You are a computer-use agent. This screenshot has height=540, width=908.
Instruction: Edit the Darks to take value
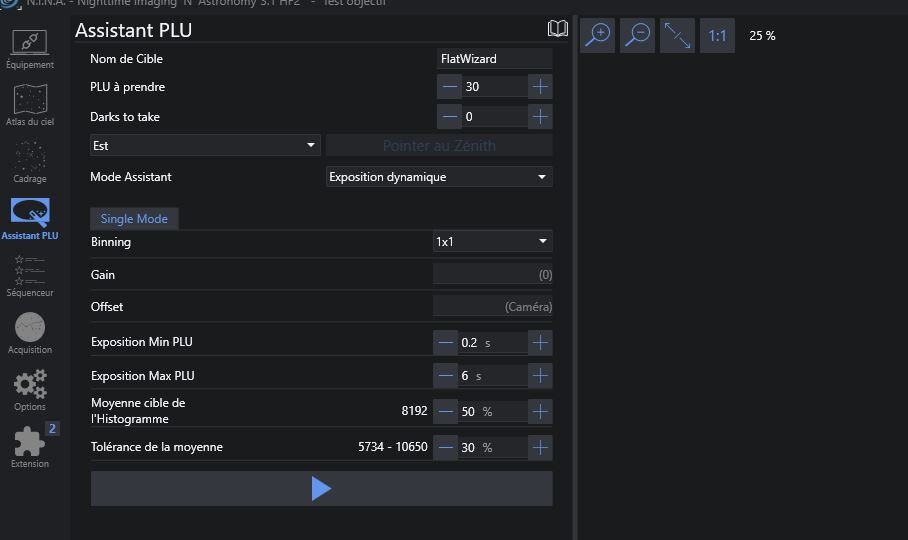(x=495, y=117)
